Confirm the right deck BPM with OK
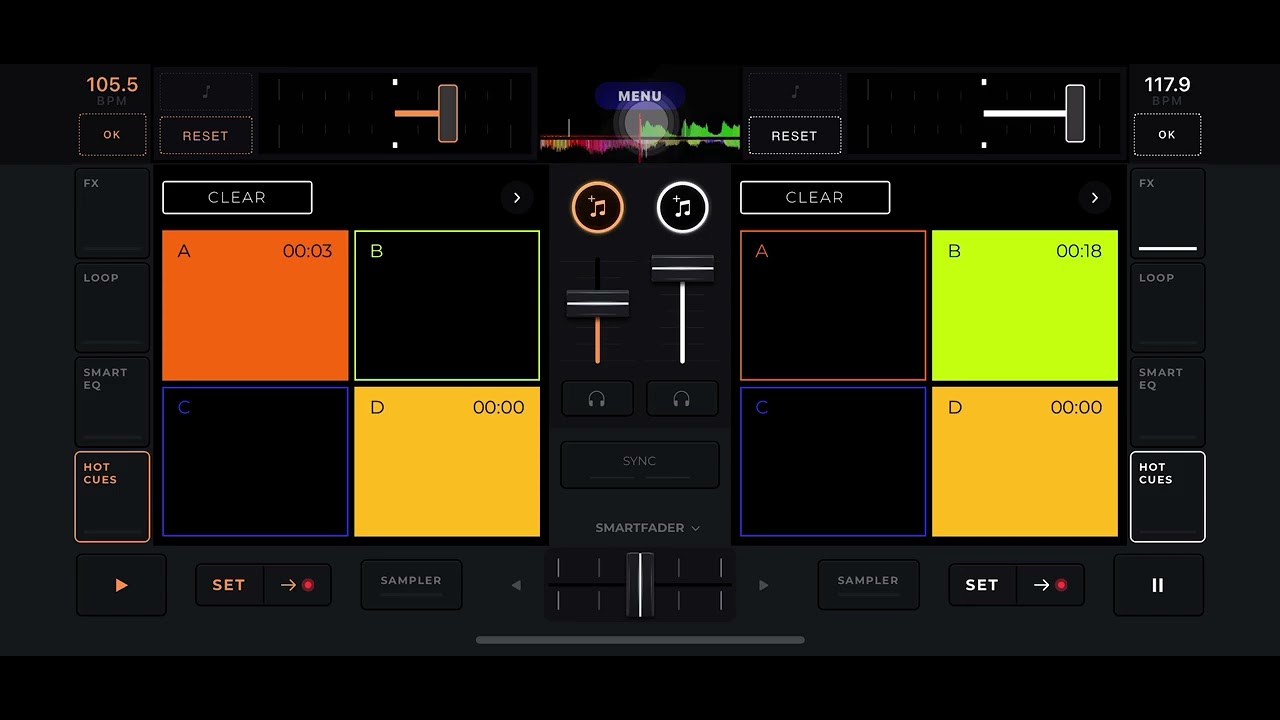Viewport: 1280px width, 720px height. 1167,135
